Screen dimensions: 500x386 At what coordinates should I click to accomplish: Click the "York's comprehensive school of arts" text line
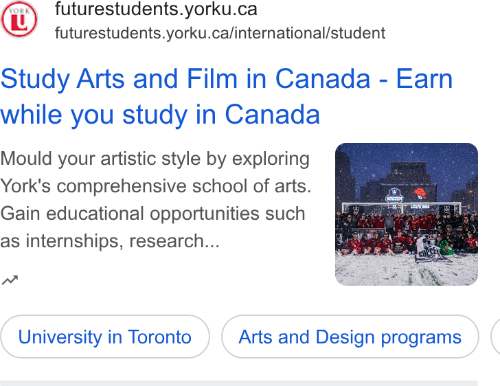155,186
